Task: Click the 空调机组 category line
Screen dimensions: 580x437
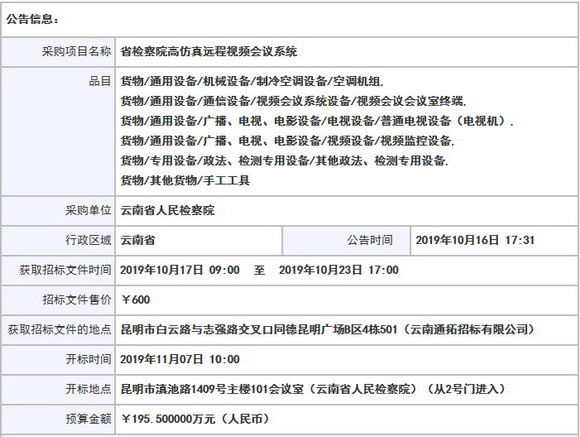Action: pos(252,81)
